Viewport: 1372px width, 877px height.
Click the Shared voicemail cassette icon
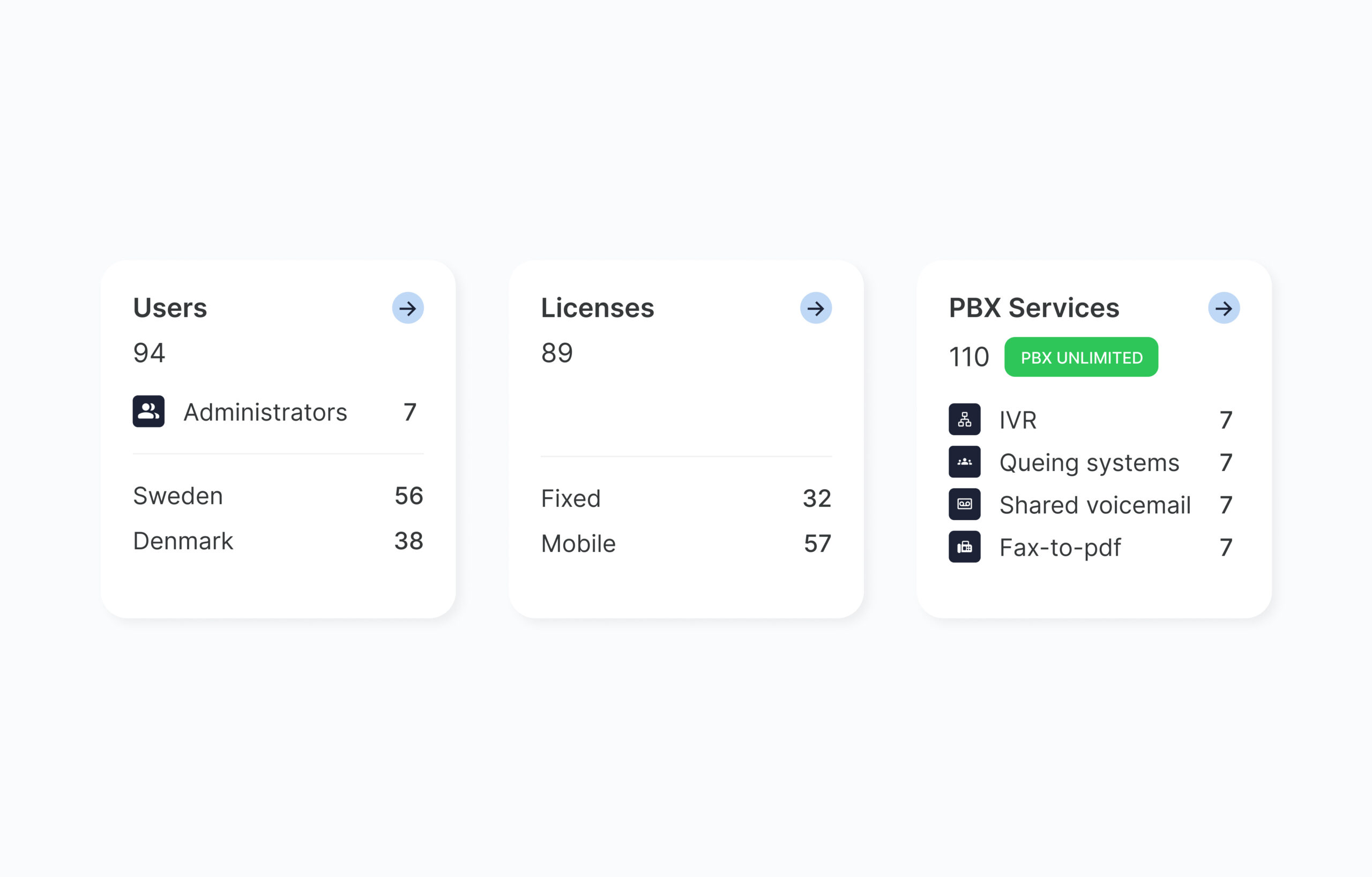964,504
